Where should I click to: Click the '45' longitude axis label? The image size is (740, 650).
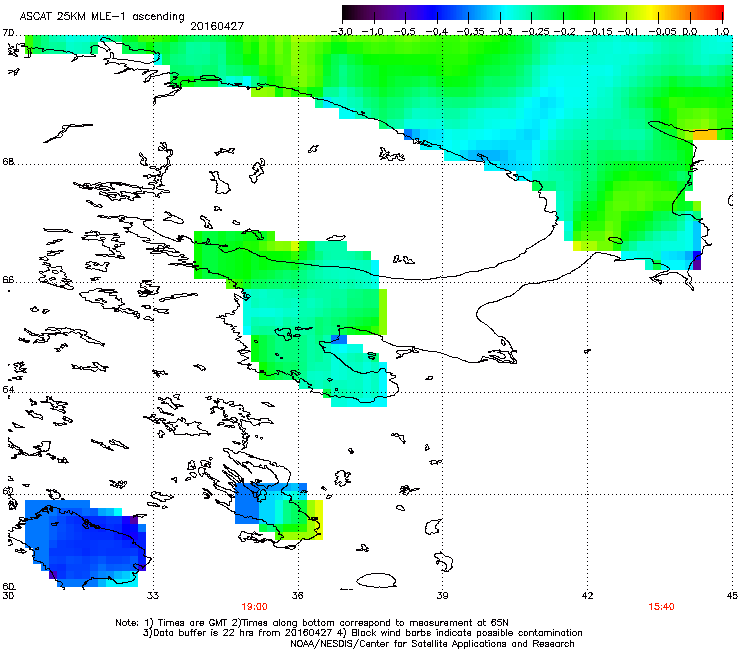[732, 596]
